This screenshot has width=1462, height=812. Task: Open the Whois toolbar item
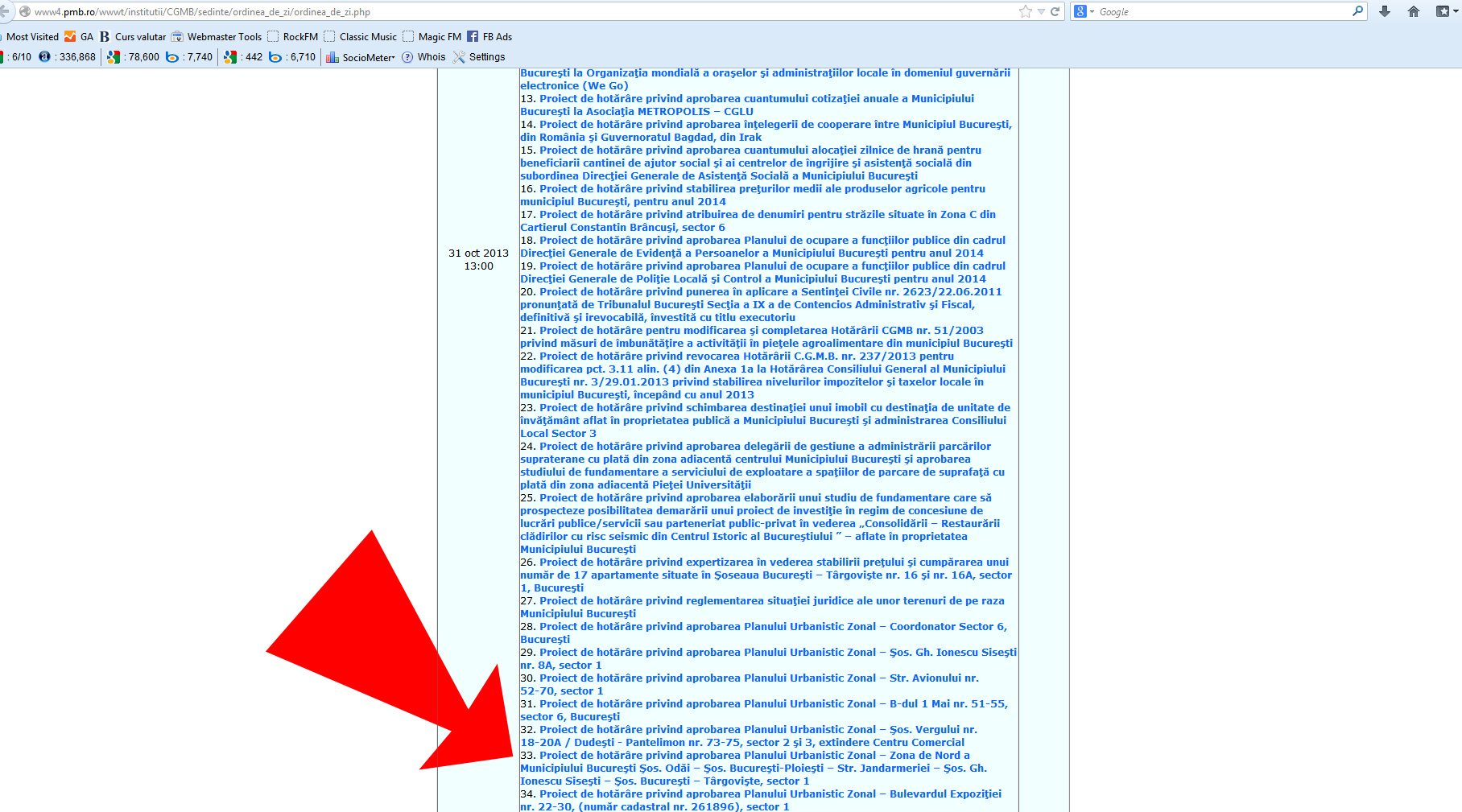click(423, 57)
